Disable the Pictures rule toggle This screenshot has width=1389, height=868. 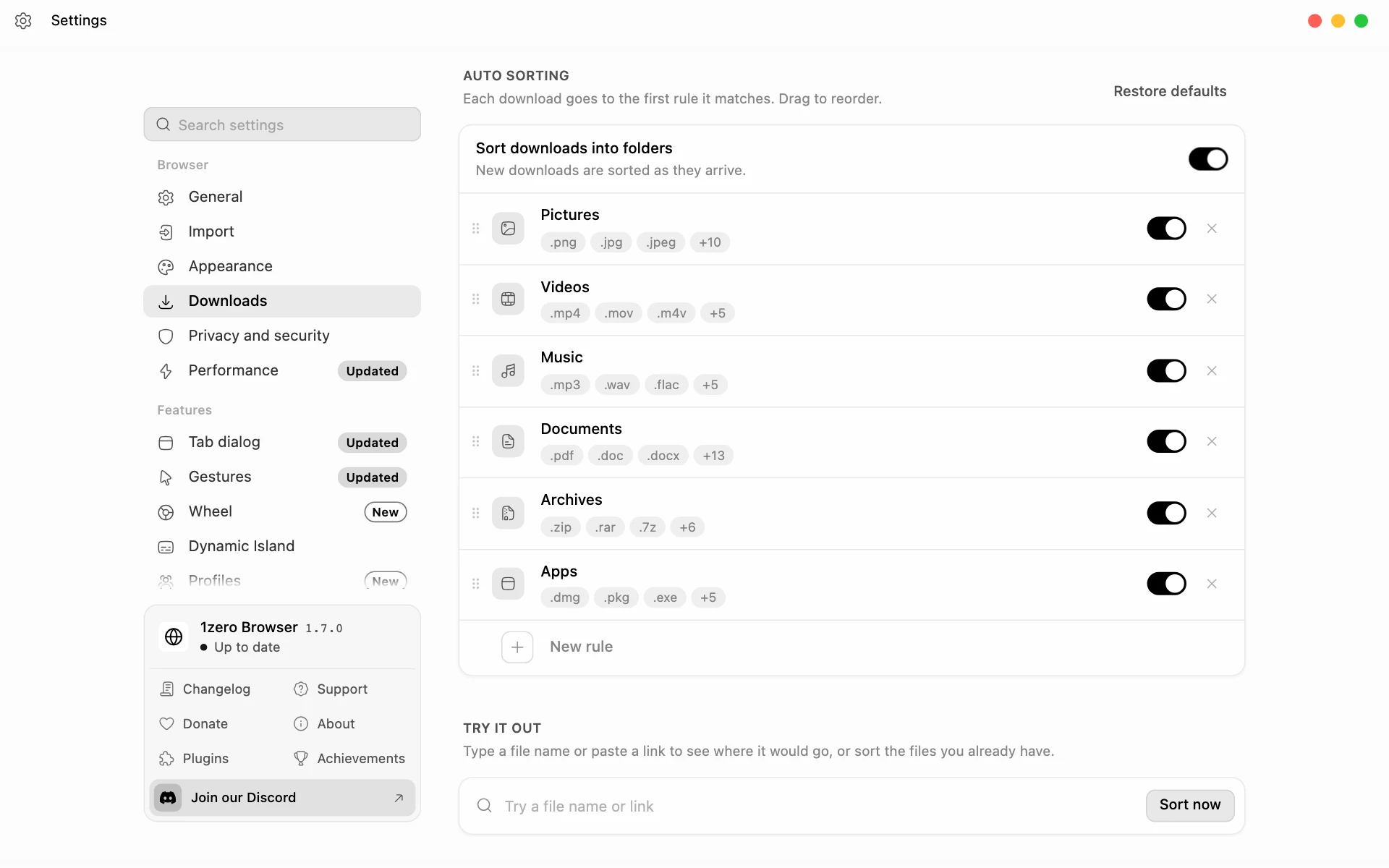pos(1166,229)
